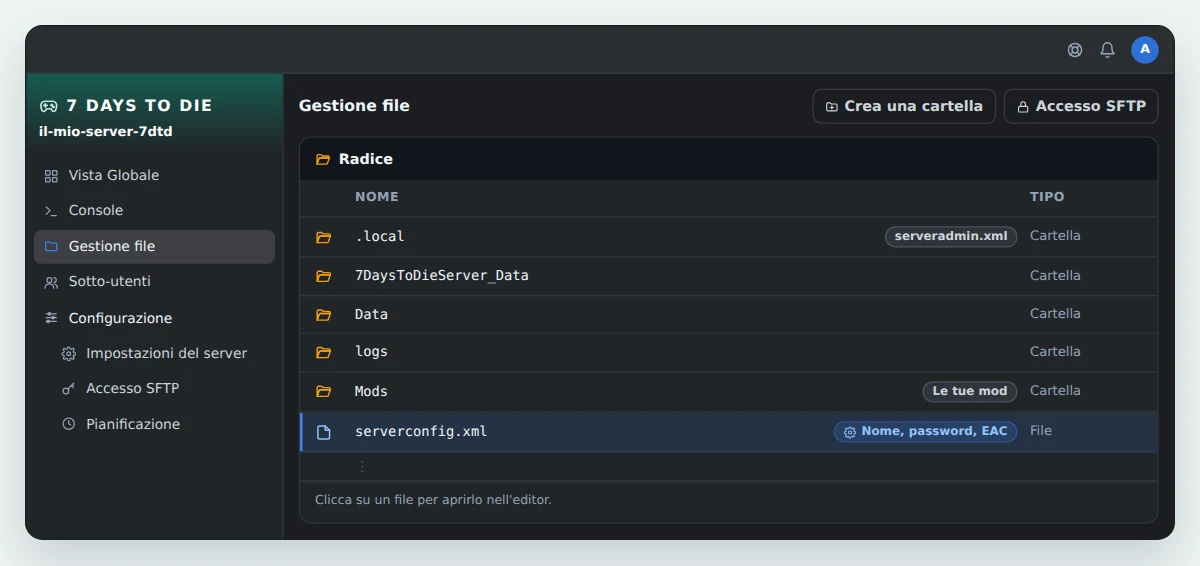Click the folder icon in the .local row
Viewport: 1200px width, 566px height.
[323, 237]
